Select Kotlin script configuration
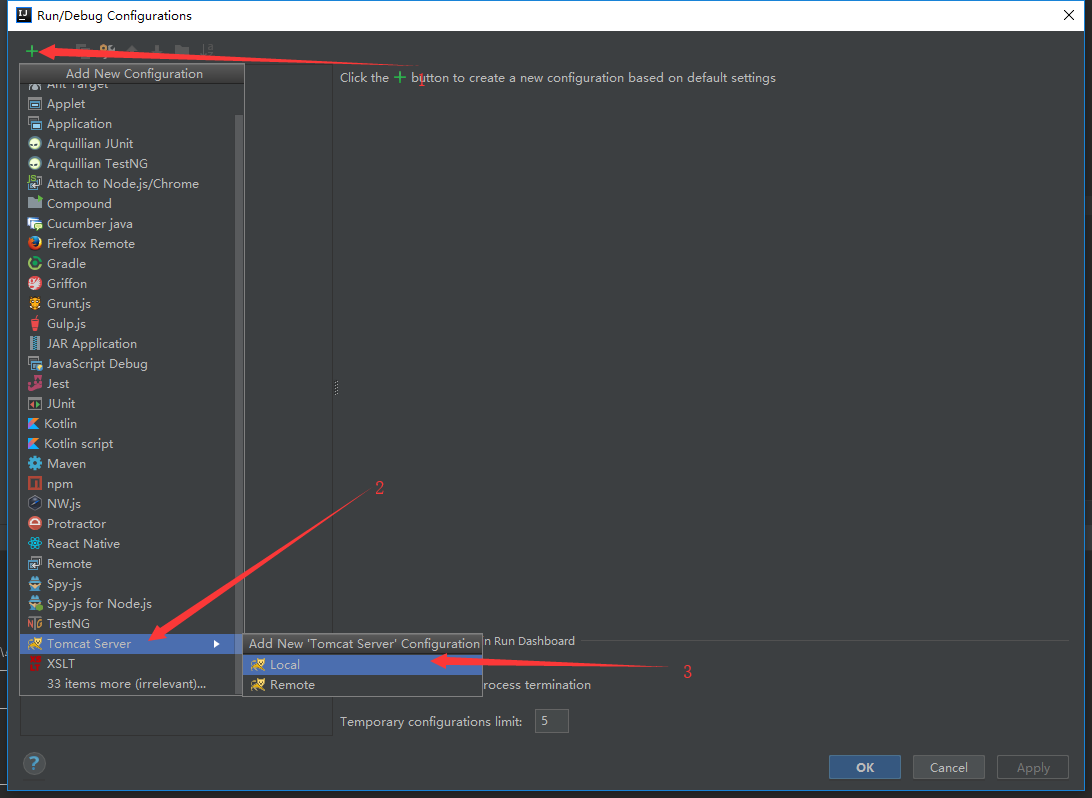1092x798 pixels. [132, 444]
